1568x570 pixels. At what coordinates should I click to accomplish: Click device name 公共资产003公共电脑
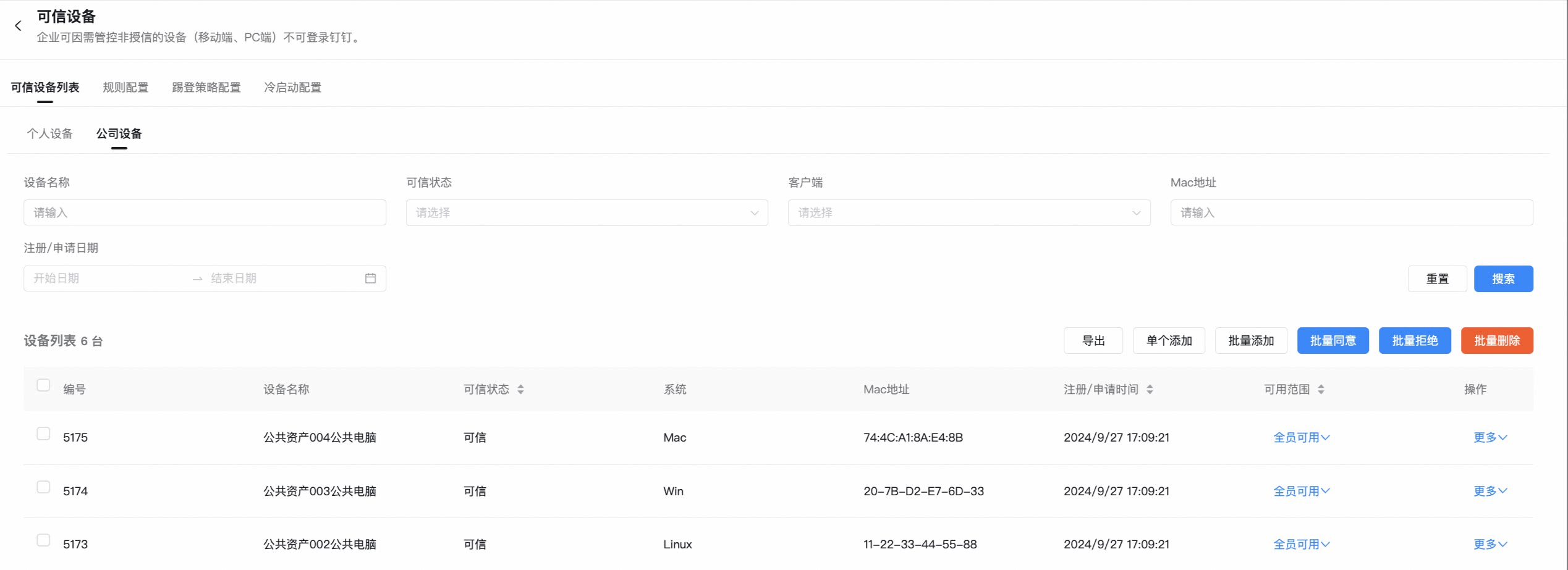click(320, 491)
